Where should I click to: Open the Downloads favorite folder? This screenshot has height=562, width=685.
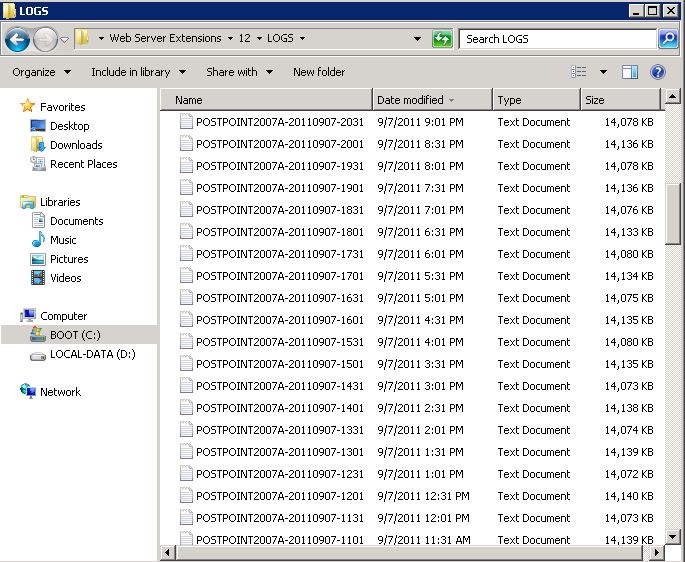[76, 145]
